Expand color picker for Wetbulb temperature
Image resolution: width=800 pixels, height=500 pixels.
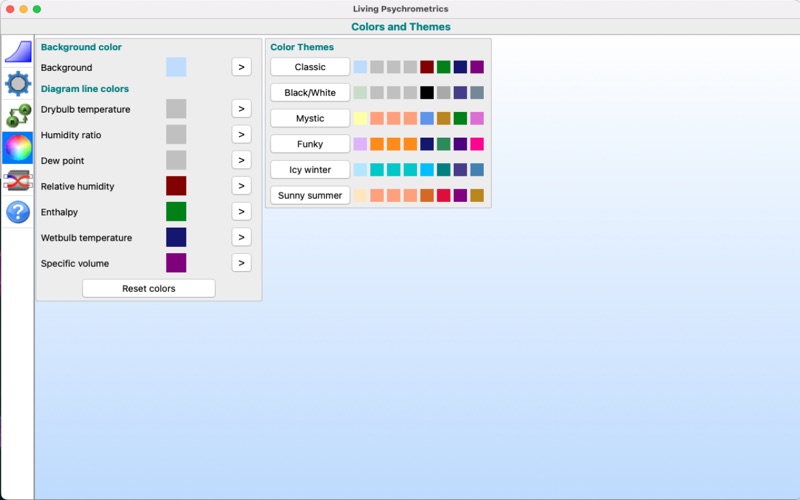click(241, 237)
